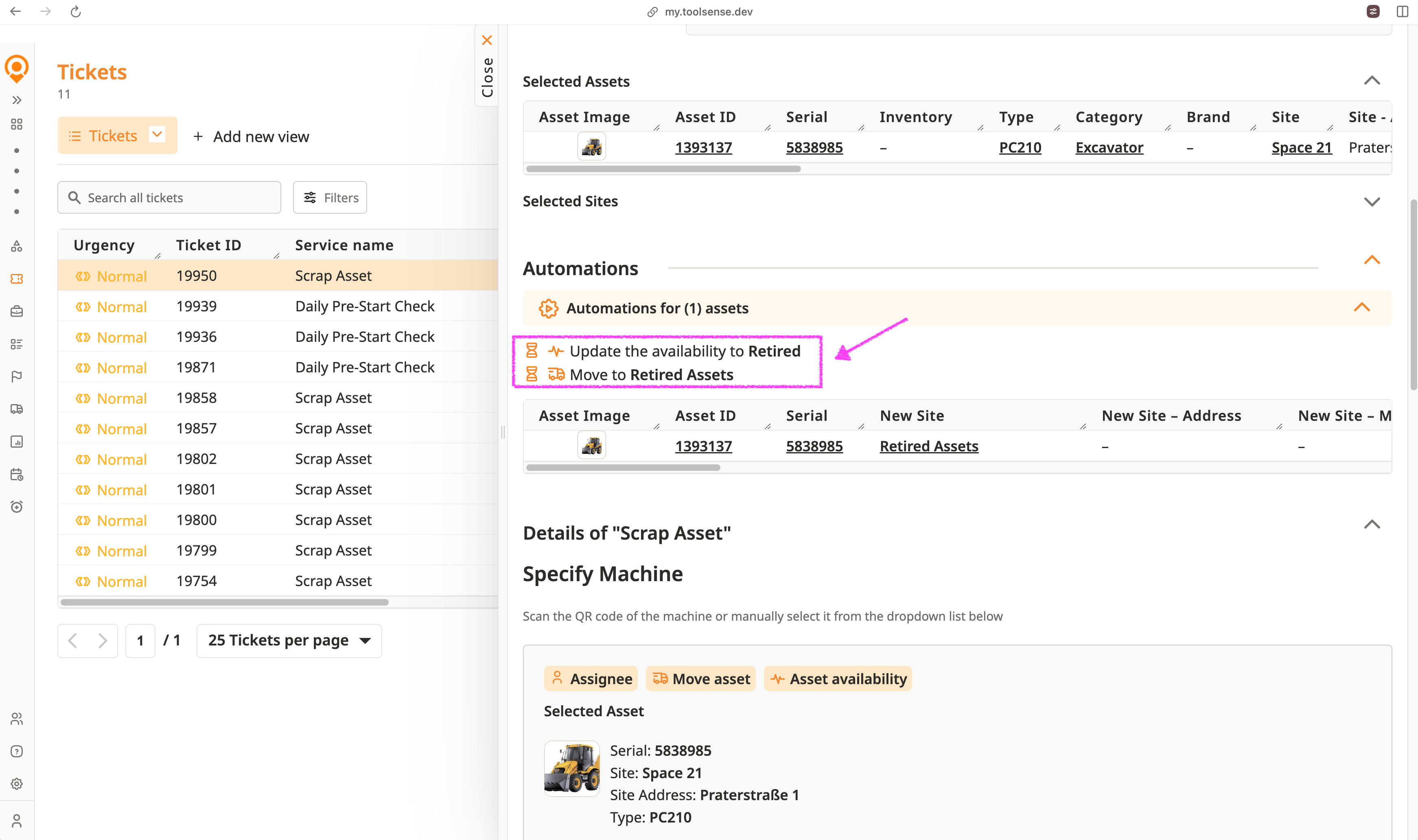Screen dimensions: 1418x840
Task: Expand the sidebar with double-chevron icon
Action: (x=16, y=100)
